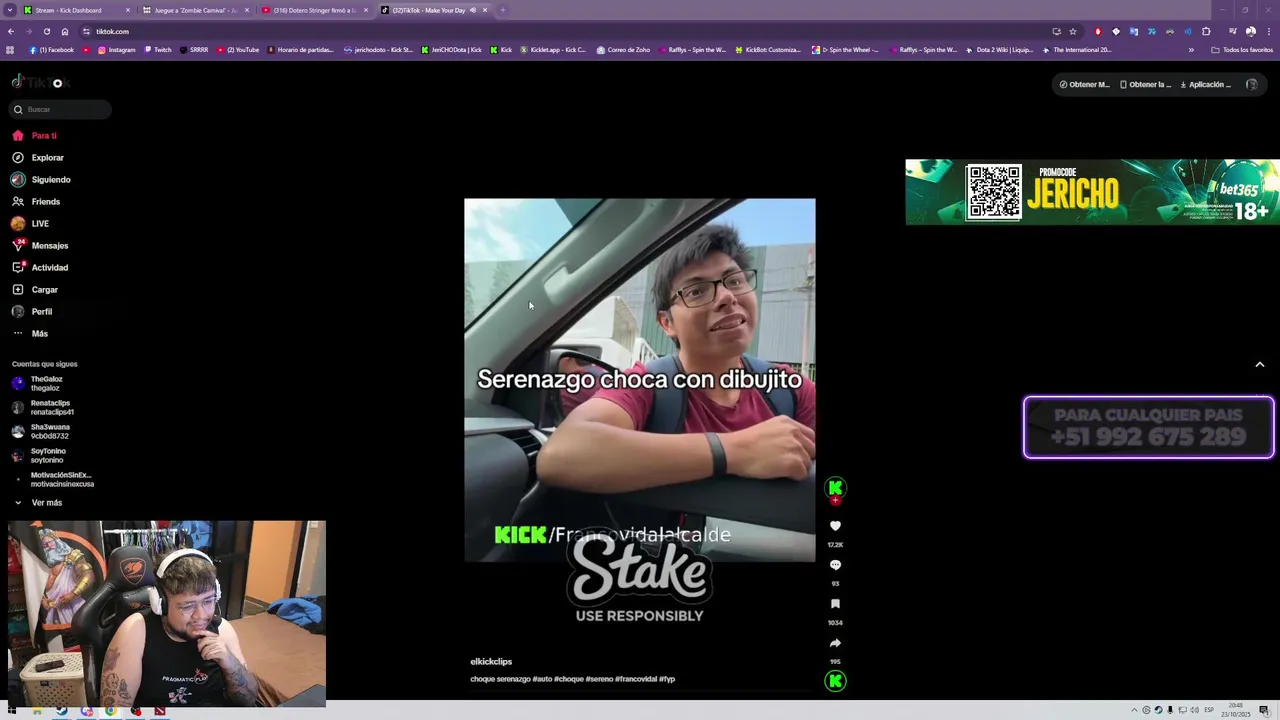Image resolution: width=1280 pixels, height=720 pixels.
Task: Open elkickclips username link
Action: tap(491, 662)
